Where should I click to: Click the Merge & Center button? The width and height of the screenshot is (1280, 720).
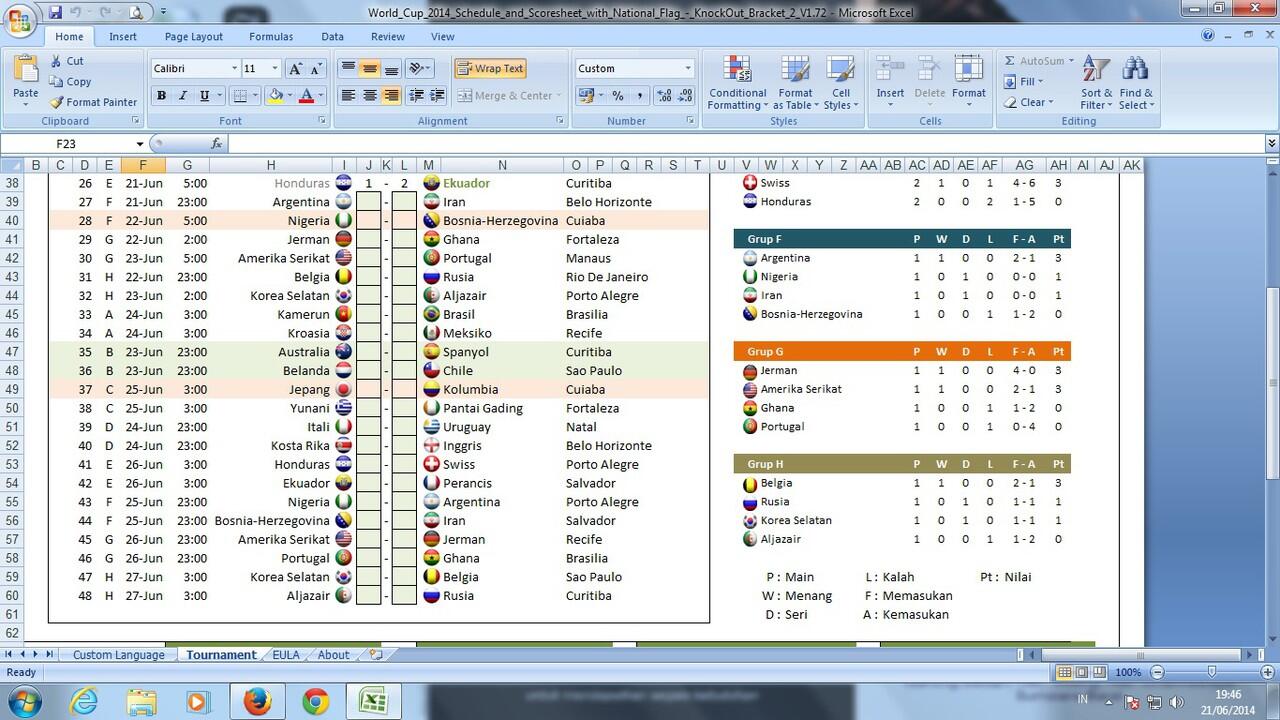(x=508, y=96)
